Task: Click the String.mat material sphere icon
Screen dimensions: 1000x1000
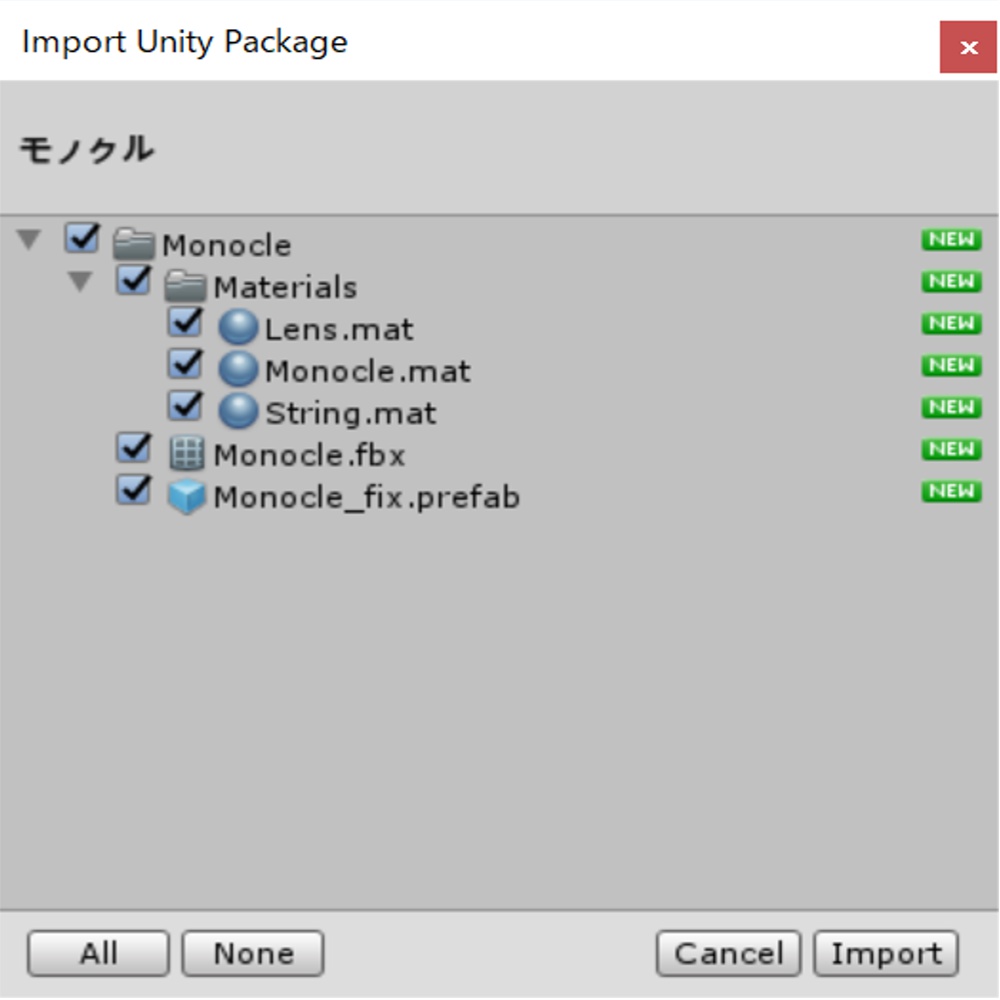Action: point(238,412)
